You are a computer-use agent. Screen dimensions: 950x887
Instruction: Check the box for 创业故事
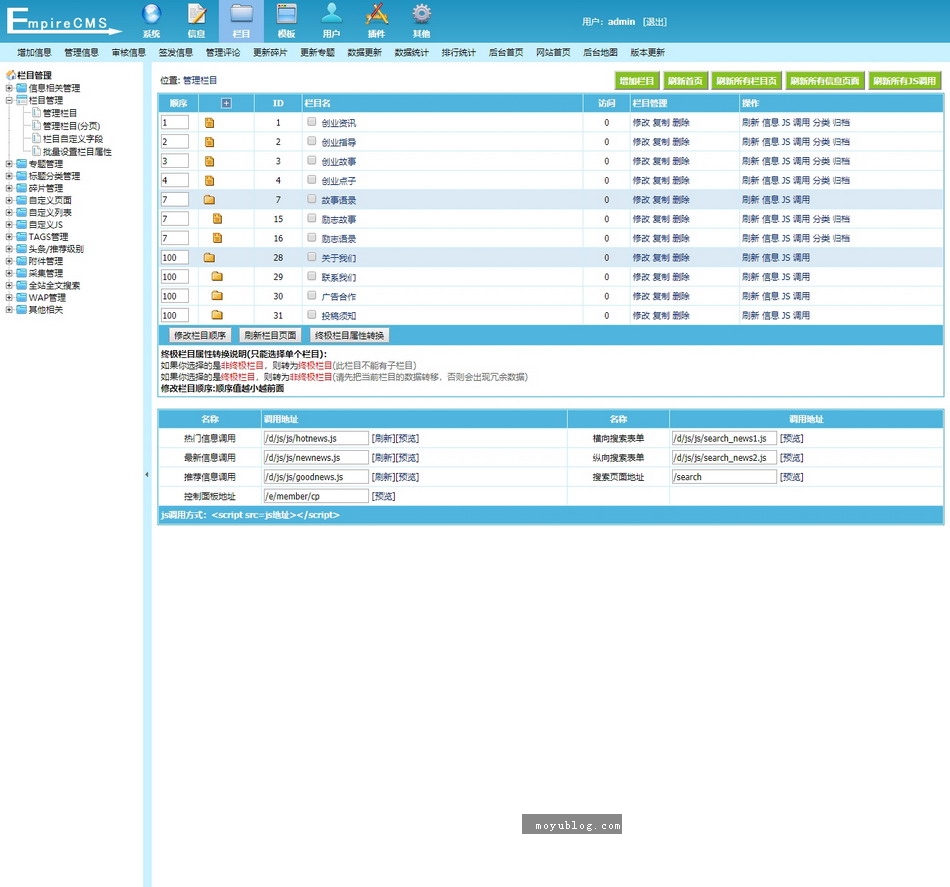pos(311,161)
